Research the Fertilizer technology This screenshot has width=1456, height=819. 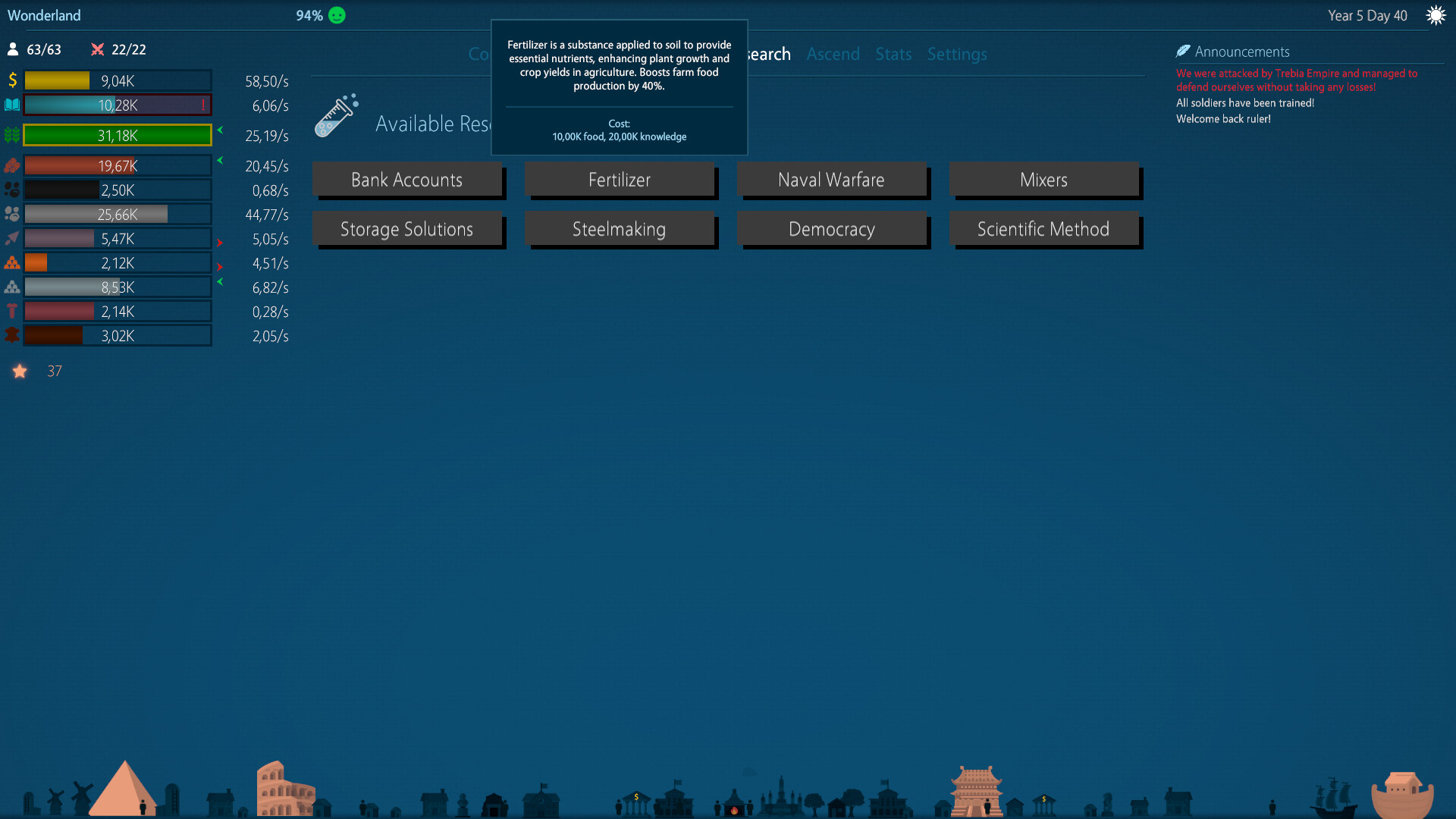click(x=620, y=180)
